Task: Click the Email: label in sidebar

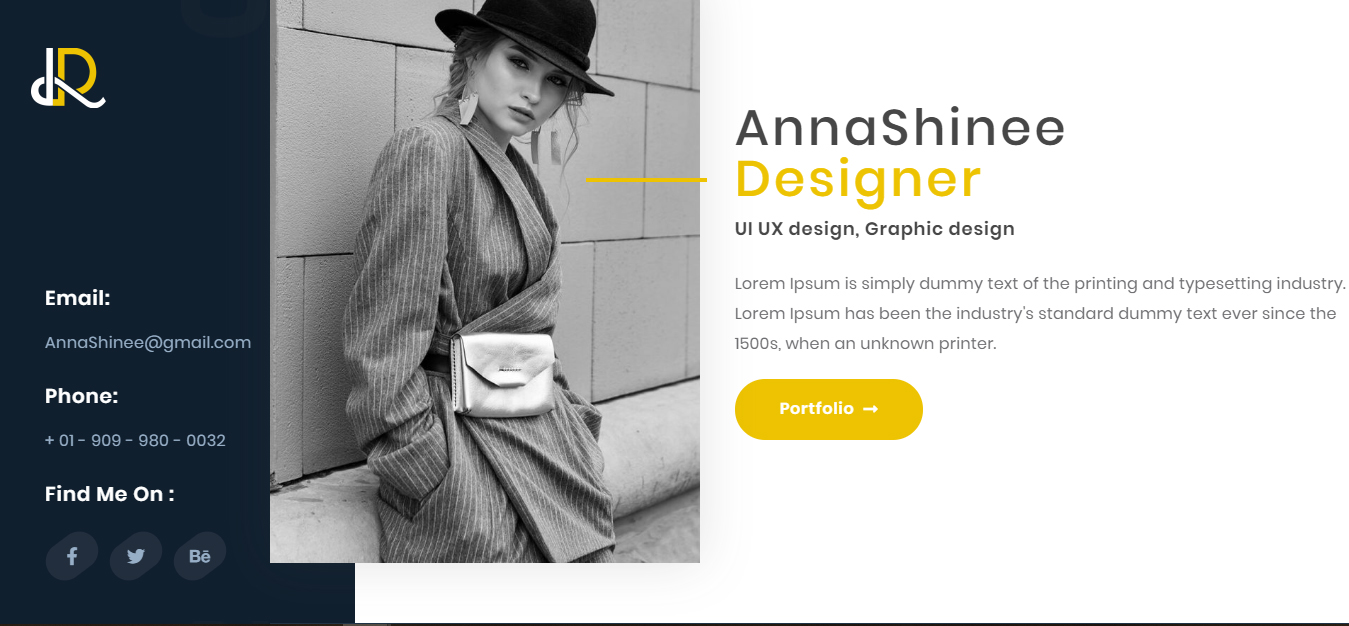Action: (x=78, y=298)
